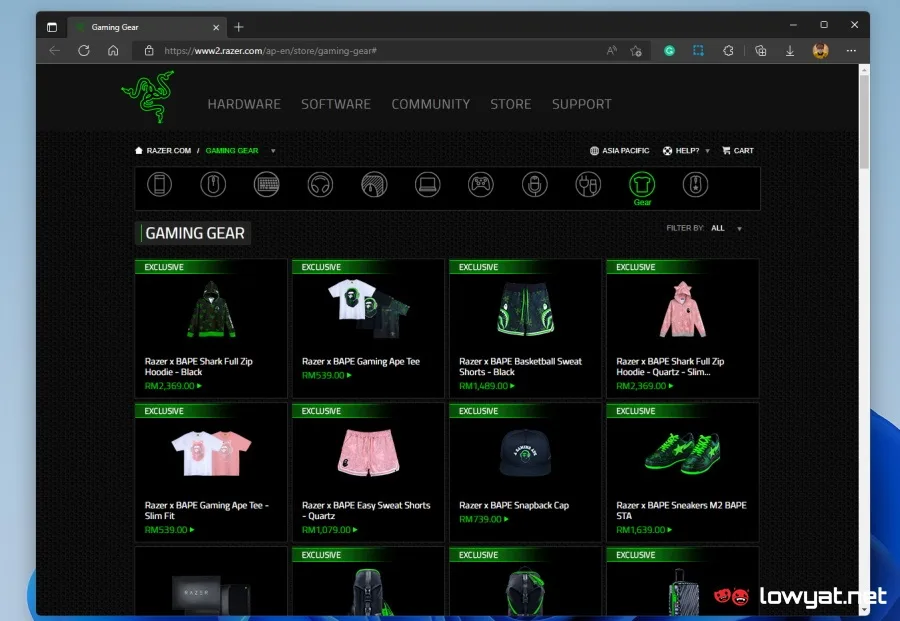
Task: Click the snapback cap product image
Action: [525, 453]
